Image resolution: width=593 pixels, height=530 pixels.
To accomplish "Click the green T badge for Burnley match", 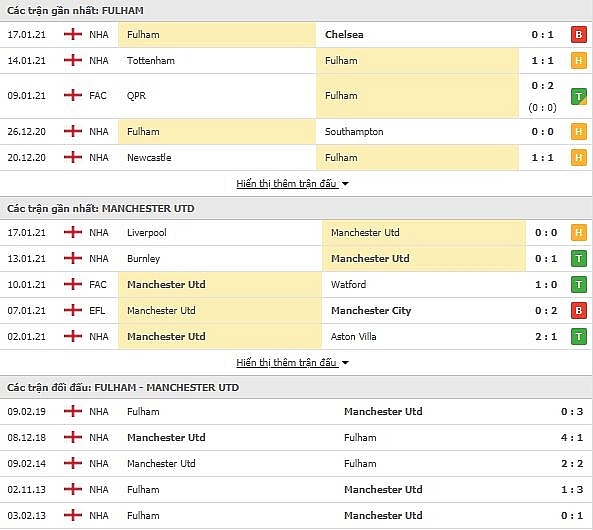I will [x=579, y=259].
